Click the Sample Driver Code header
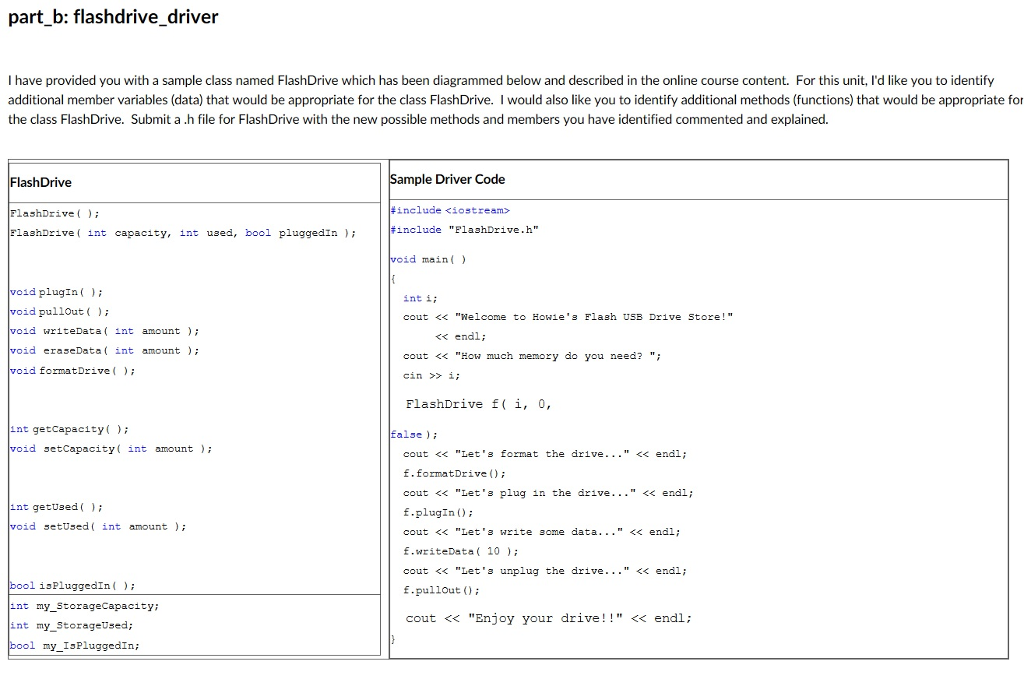The image size is (1024, 693). 447,179
